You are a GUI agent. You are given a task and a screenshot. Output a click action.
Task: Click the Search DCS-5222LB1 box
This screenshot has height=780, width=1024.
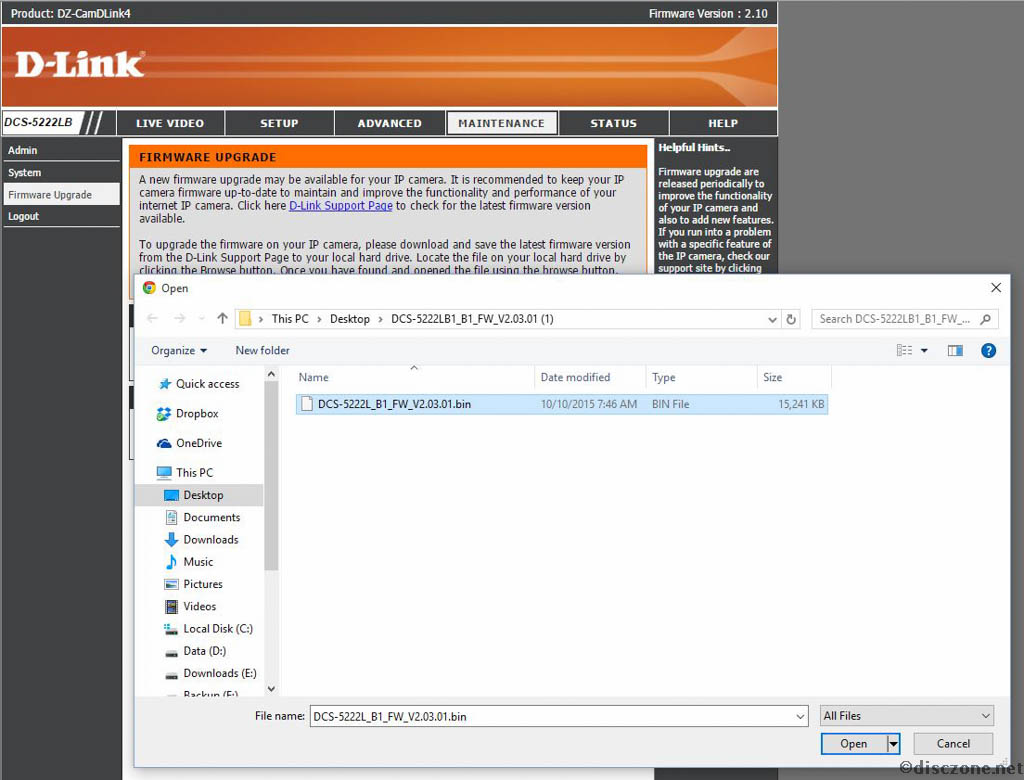[904, 319]
